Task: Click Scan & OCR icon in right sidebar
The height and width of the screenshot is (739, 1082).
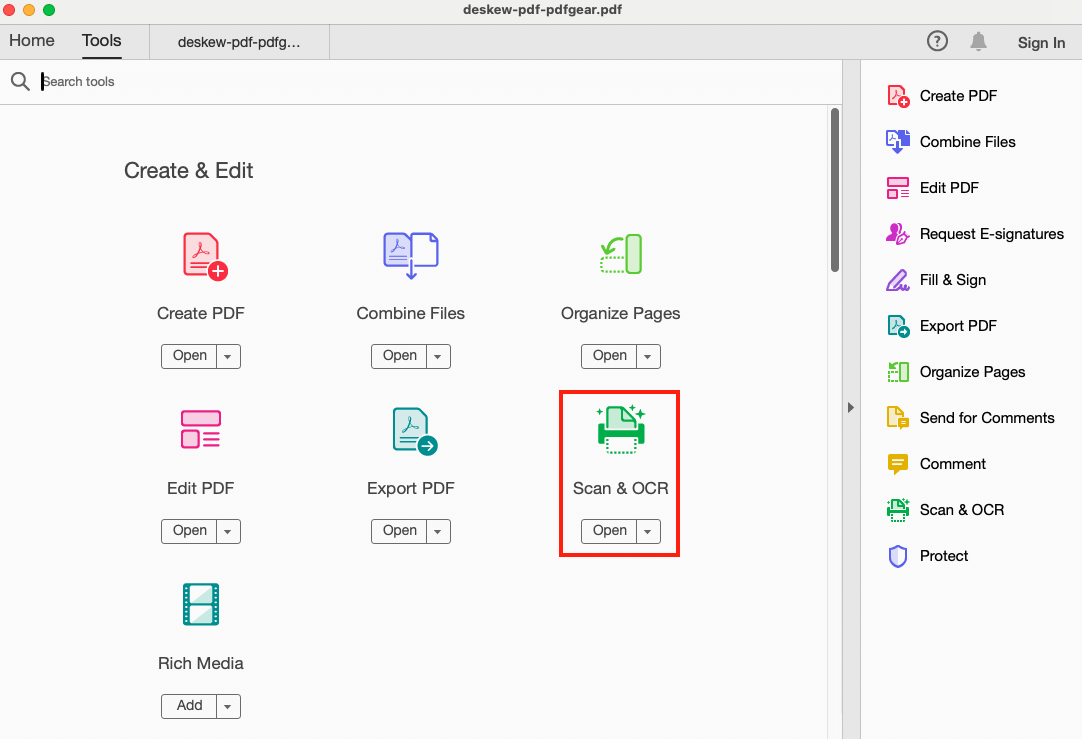Action: (x=898, y=510)
